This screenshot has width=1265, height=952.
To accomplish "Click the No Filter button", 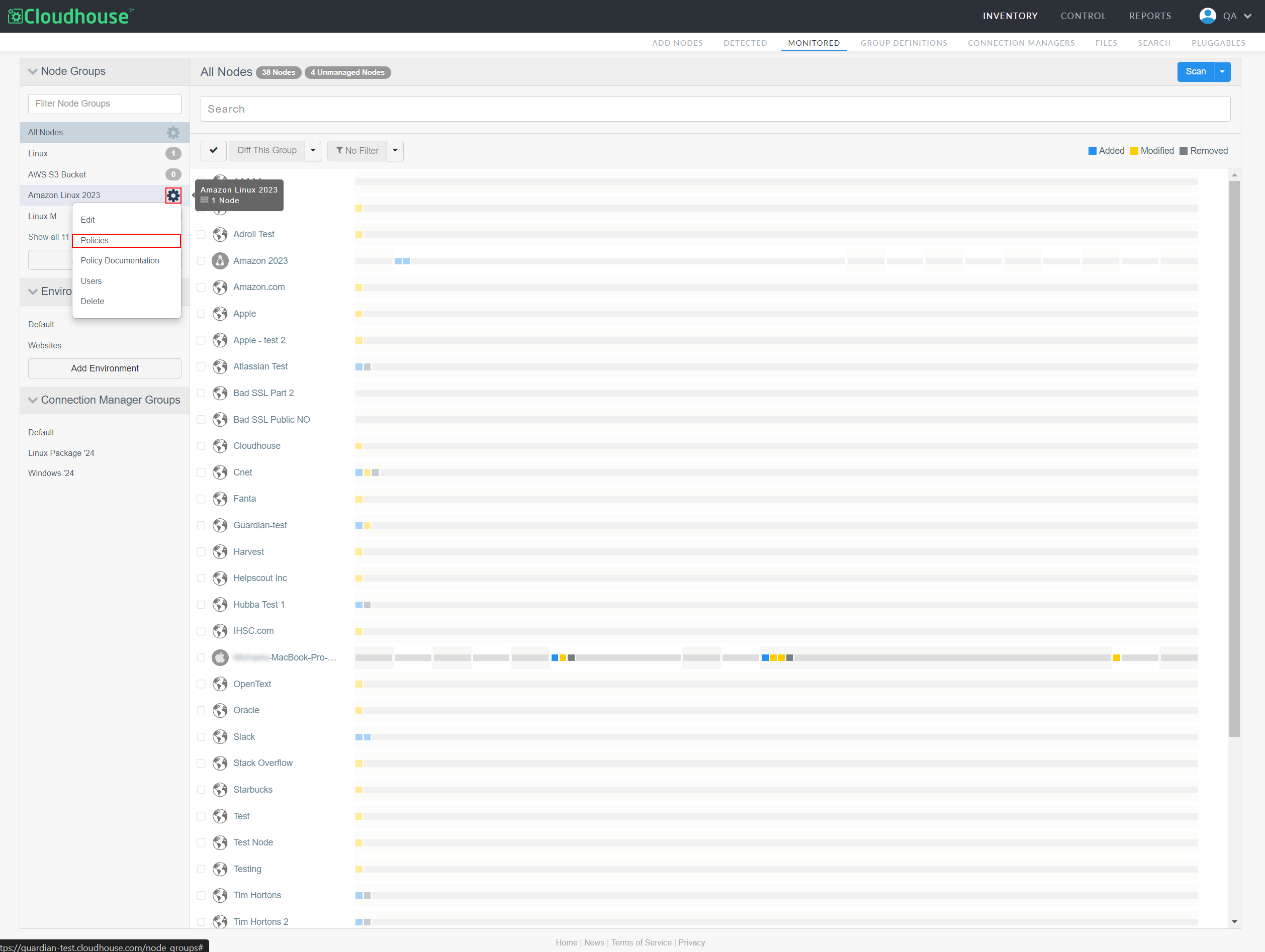I will (357, 151).
